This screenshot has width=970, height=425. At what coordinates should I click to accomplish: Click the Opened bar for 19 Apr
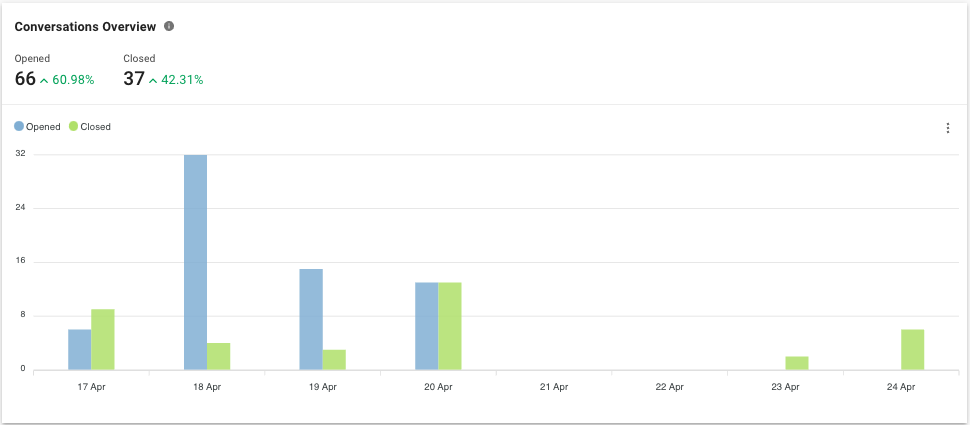click(310, 319)
